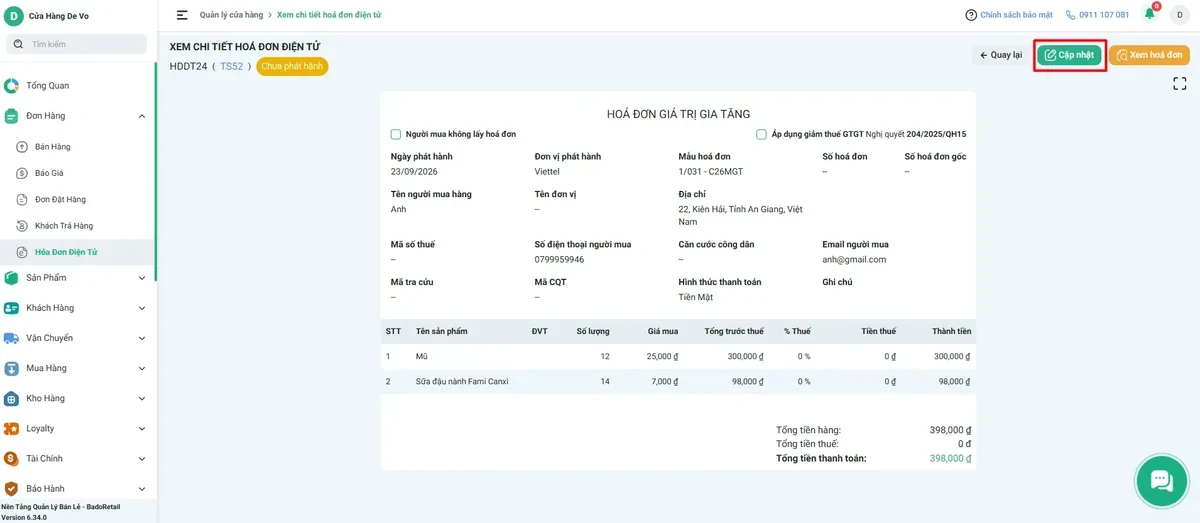Click the Kho Hàng icon
1200x523 pixels.
(11, 398)
